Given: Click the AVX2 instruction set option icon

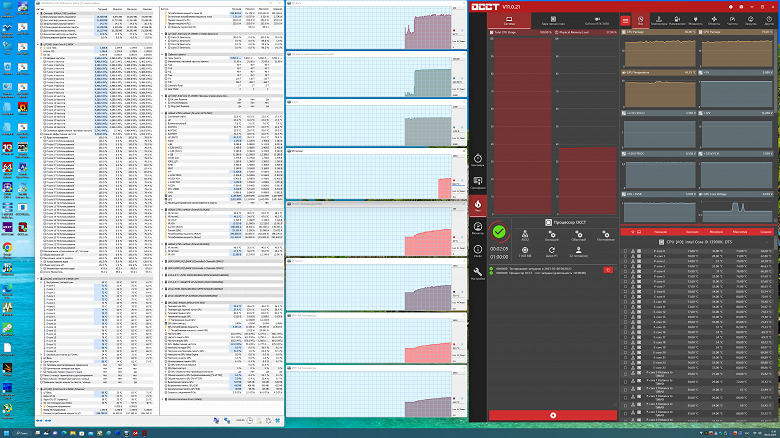Looking at the screenshot, I should coord(525,235).
